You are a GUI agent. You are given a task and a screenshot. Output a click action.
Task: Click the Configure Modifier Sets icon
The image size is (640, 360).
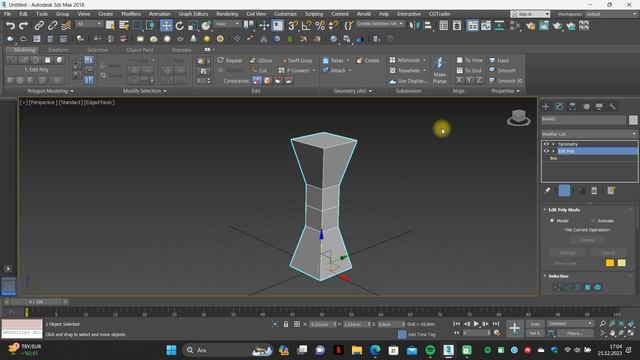tap(611, 191)
